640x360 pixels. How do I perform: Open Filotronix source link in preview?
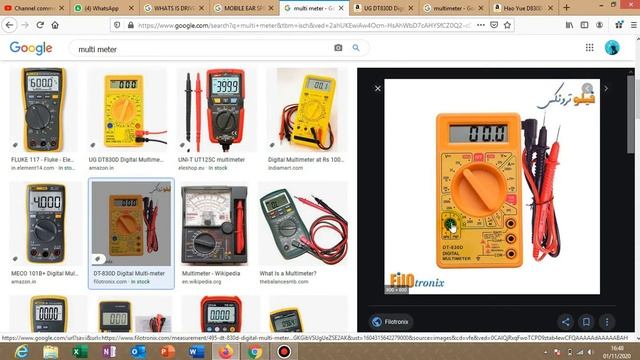391,322
